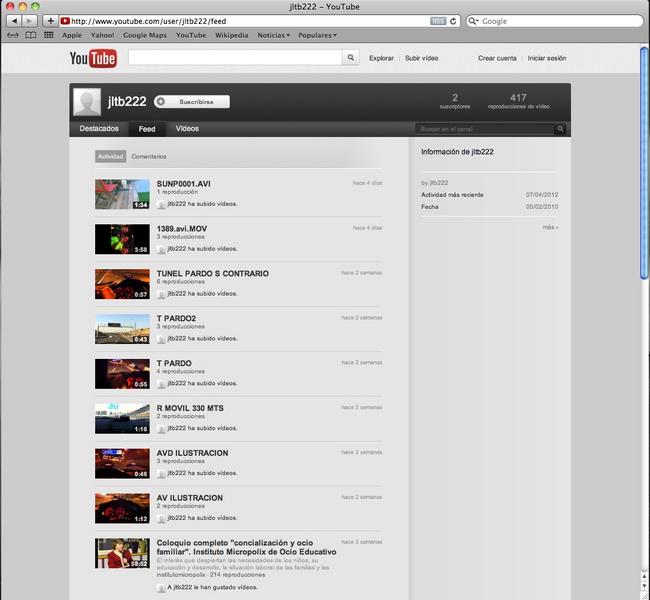Image resolution: width=650 pixels, height=600 pixels.
Task: Open the bookmarks book icon
Action: (x=31, y=35)
